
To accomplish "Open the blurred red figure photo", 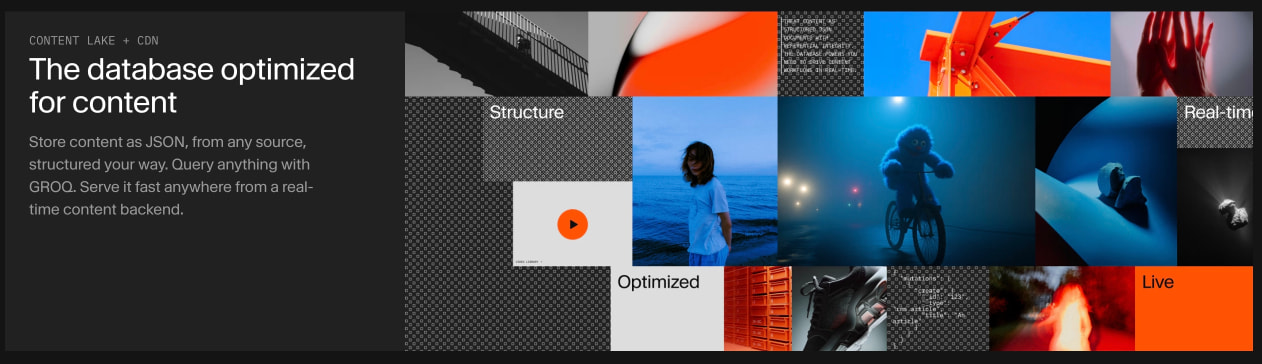I will (x=1062, y=308).
